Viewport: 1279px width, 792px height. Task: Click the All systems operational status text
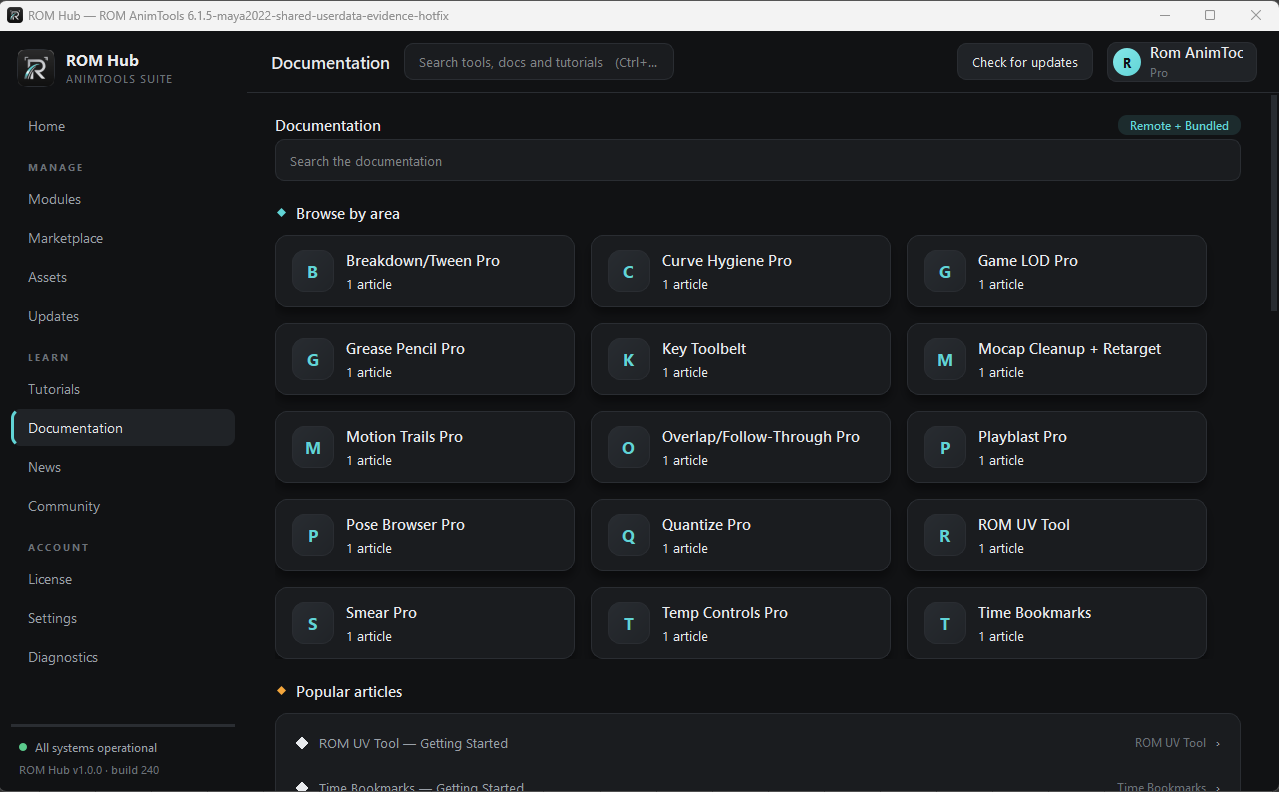click(x=96, y=748)
